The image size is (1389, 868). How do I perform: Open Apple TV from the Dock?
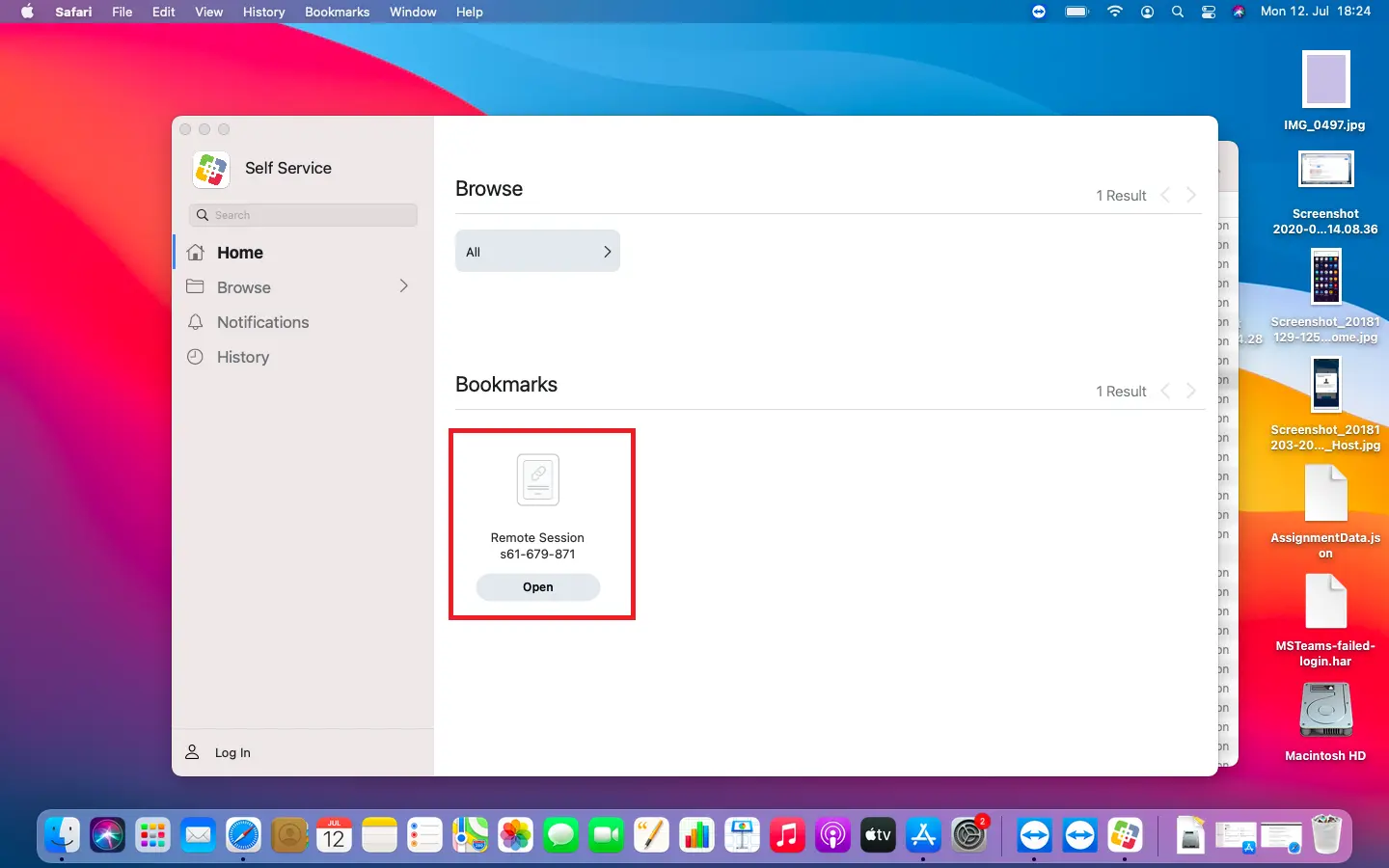878,834
